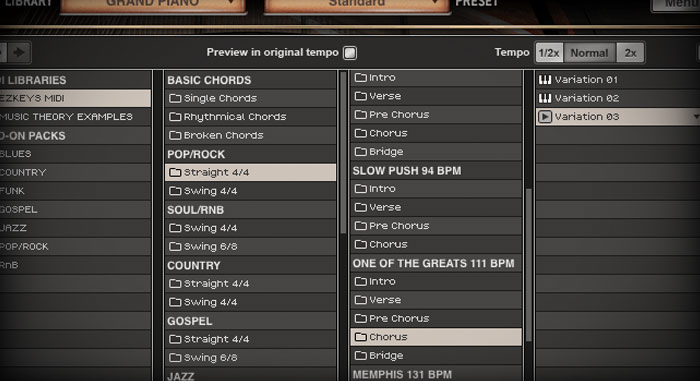Image resolution: width=700 pixels, height=381 pixels.
Task: Open Slow Push Pre Chorus folder
Action: tap(436, 226)
